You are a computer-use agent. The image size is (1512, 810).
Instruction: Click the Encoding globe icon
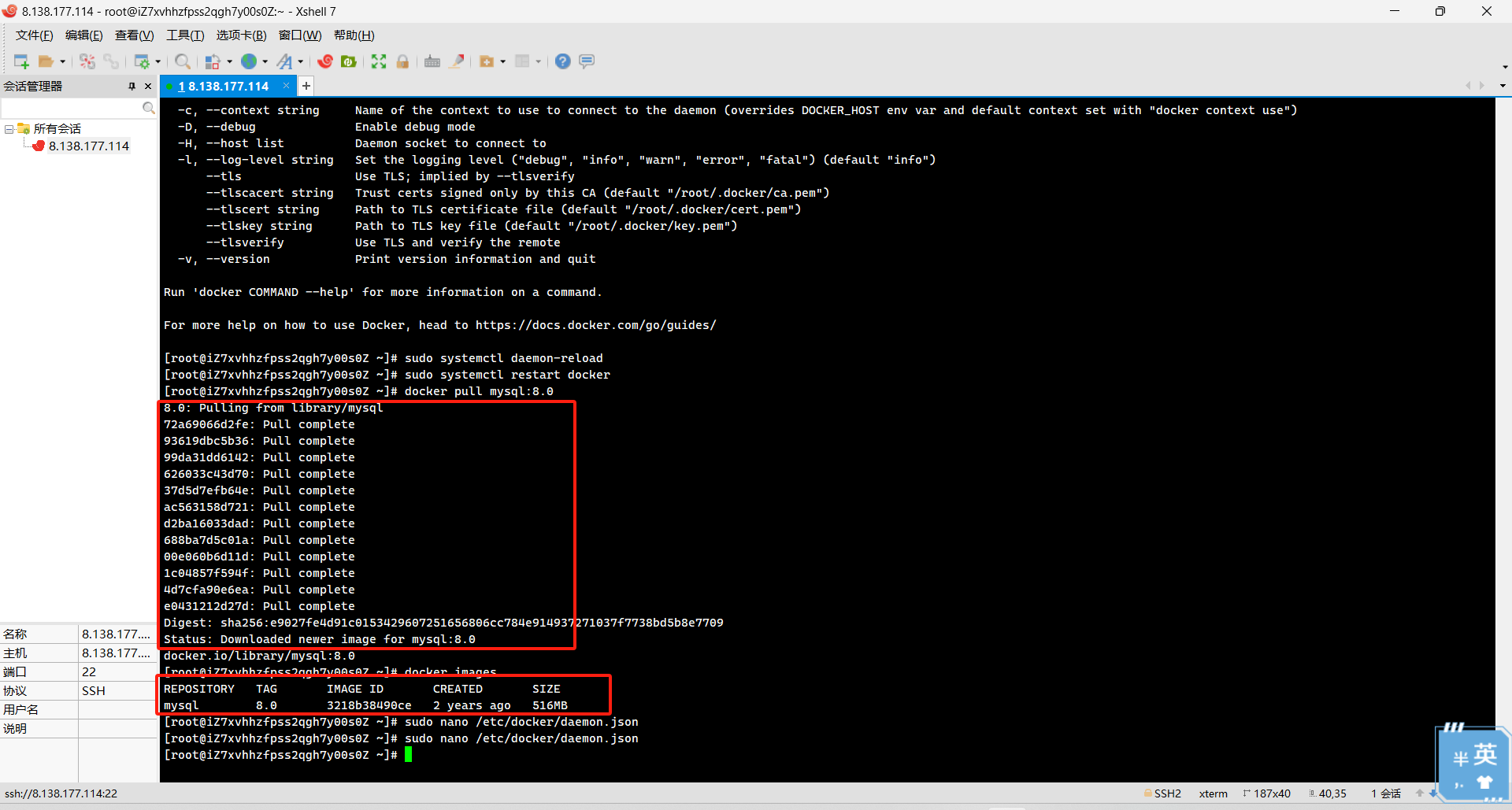[249, 61]
